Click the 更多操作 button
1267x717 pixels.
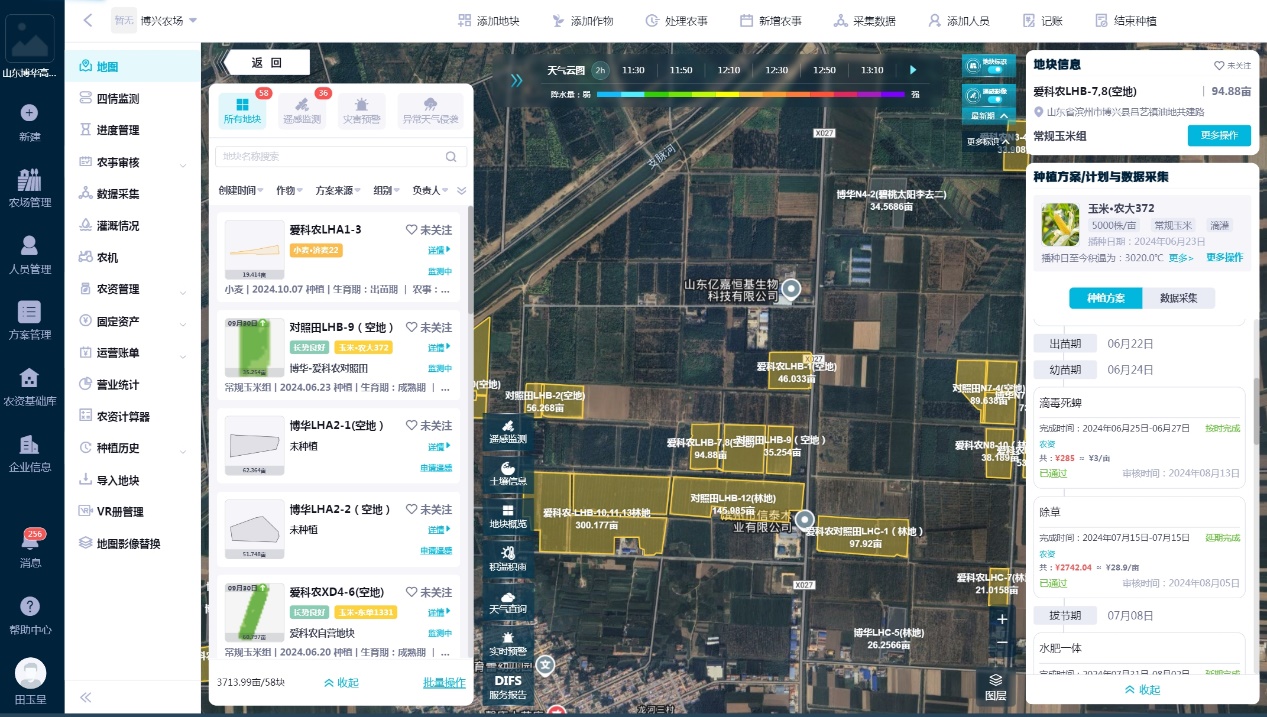[1218, 136]
